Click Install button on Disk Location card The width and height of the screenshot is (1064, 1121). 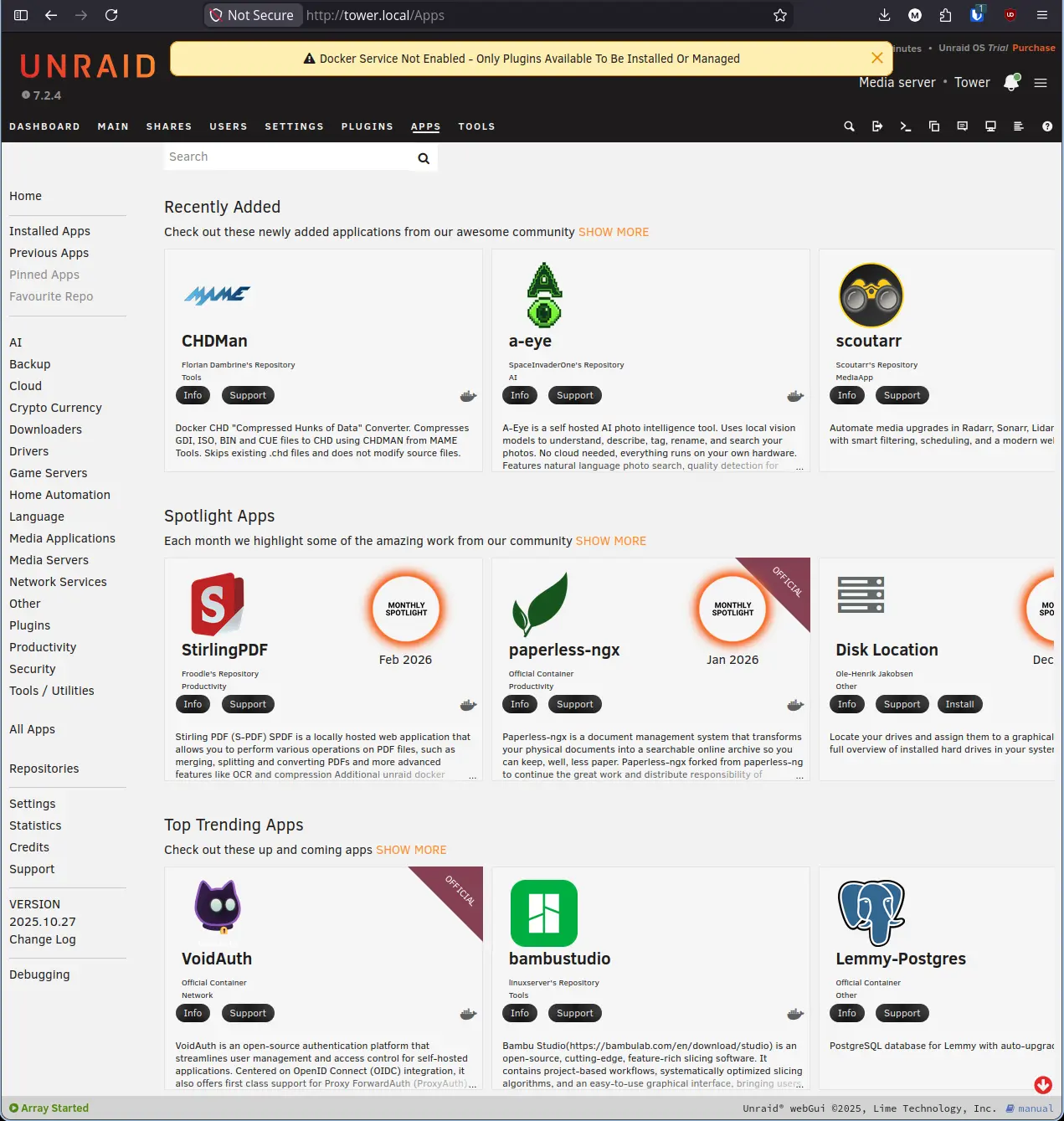(x=959, y=704)
